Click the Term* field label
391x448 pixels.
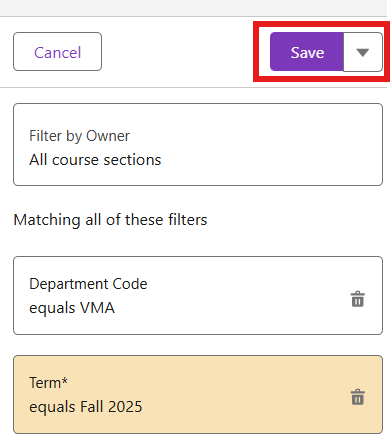48,382
